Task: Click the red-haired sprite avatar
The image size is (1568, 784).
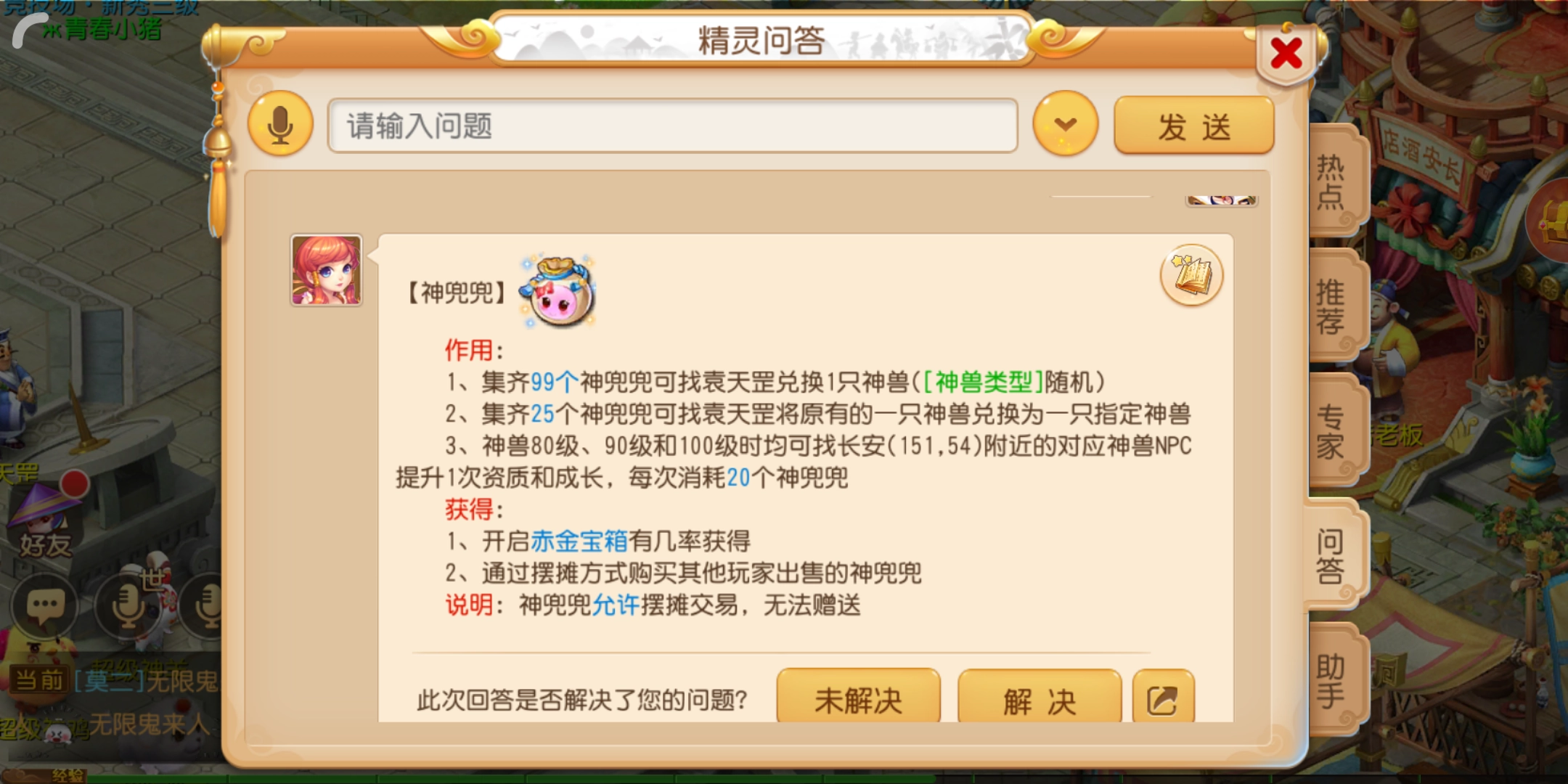Action: point(326,270)
